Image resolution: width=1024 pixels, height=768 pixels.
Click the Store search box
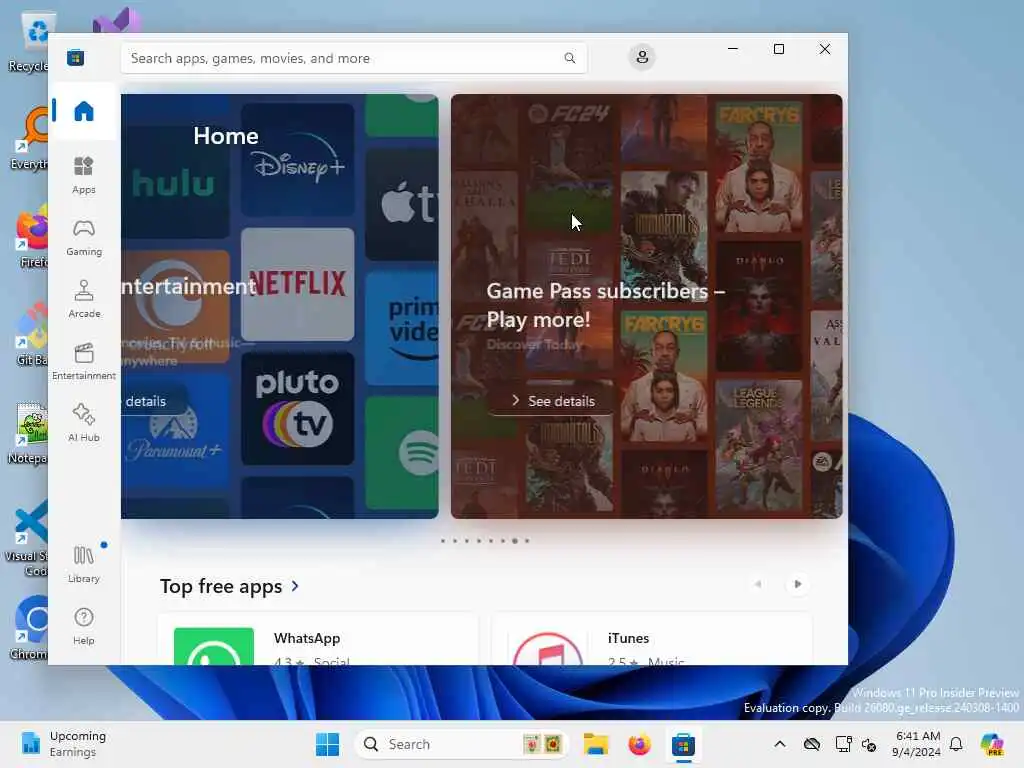tap(353, 58)
